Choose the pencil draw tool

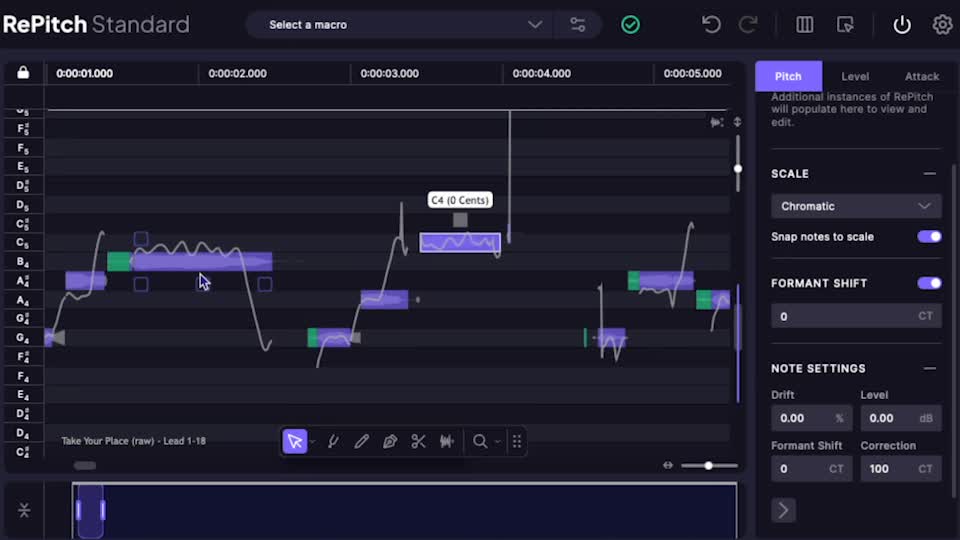click(362, 441)
